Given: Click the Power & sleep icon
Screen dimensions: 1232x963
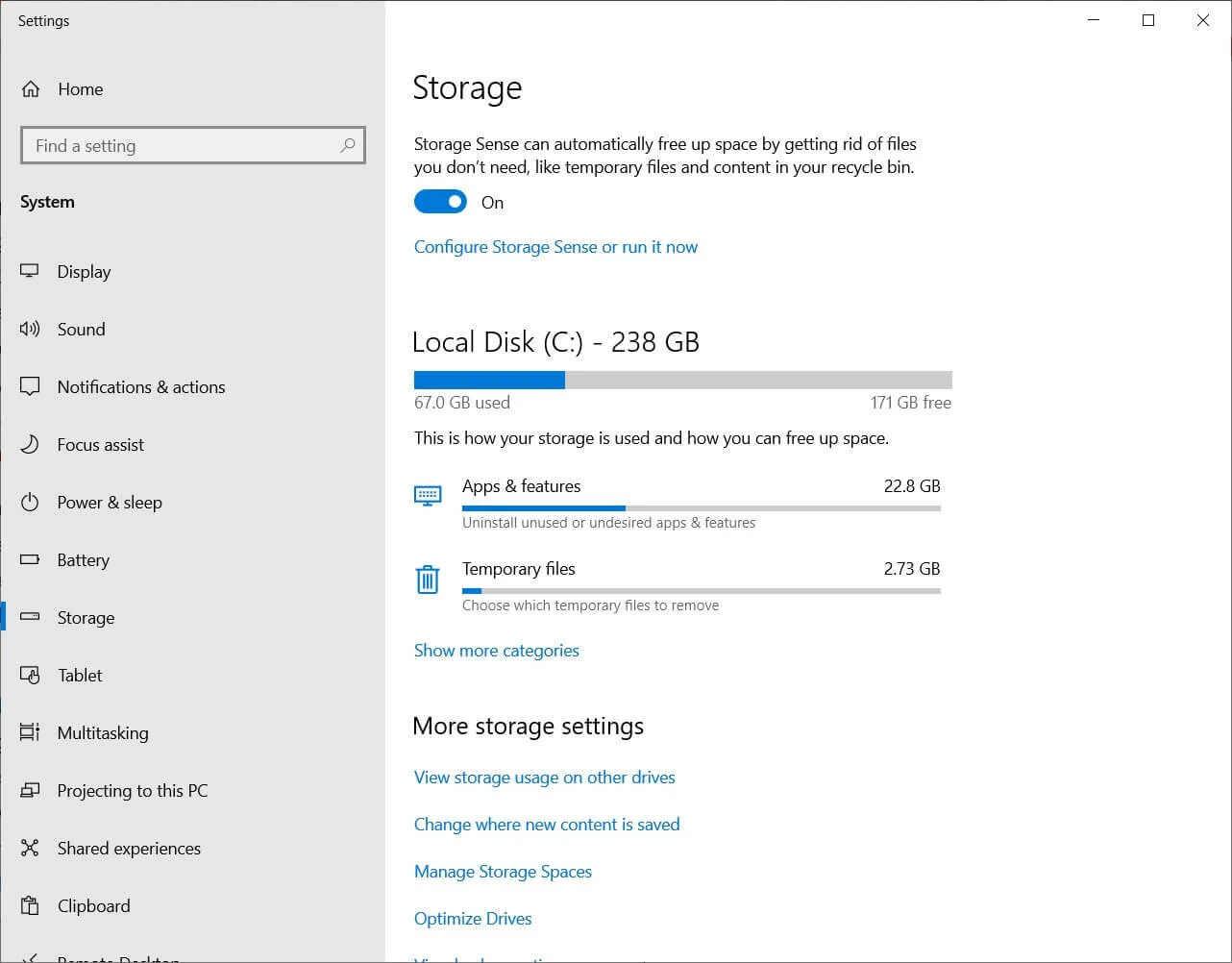Looking at the screenshot, I should click(x=30, y=502).
